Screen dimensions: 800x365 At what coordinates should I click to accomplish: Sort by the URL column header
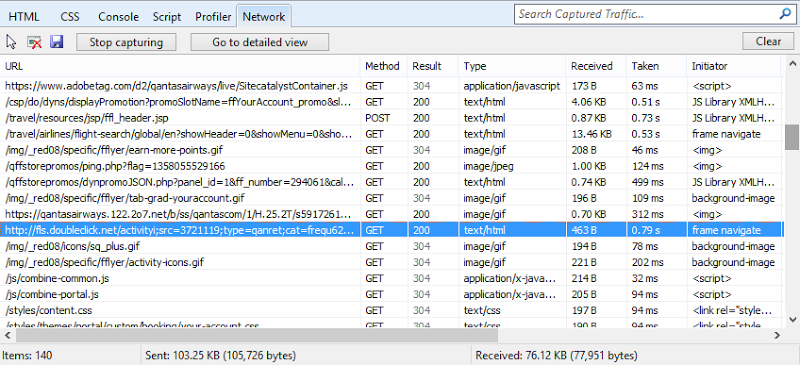point(181,66)
